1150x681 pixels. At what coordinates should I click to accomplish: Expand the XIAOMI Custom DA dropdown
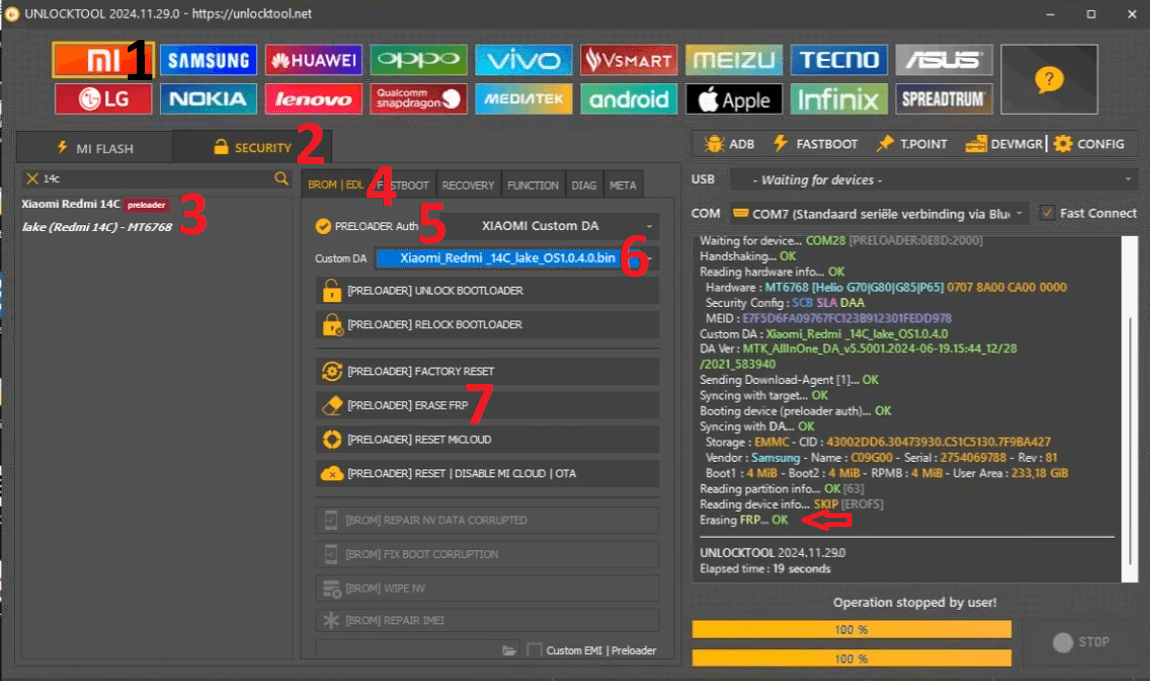pyautogui.click(x=547, y=226)
